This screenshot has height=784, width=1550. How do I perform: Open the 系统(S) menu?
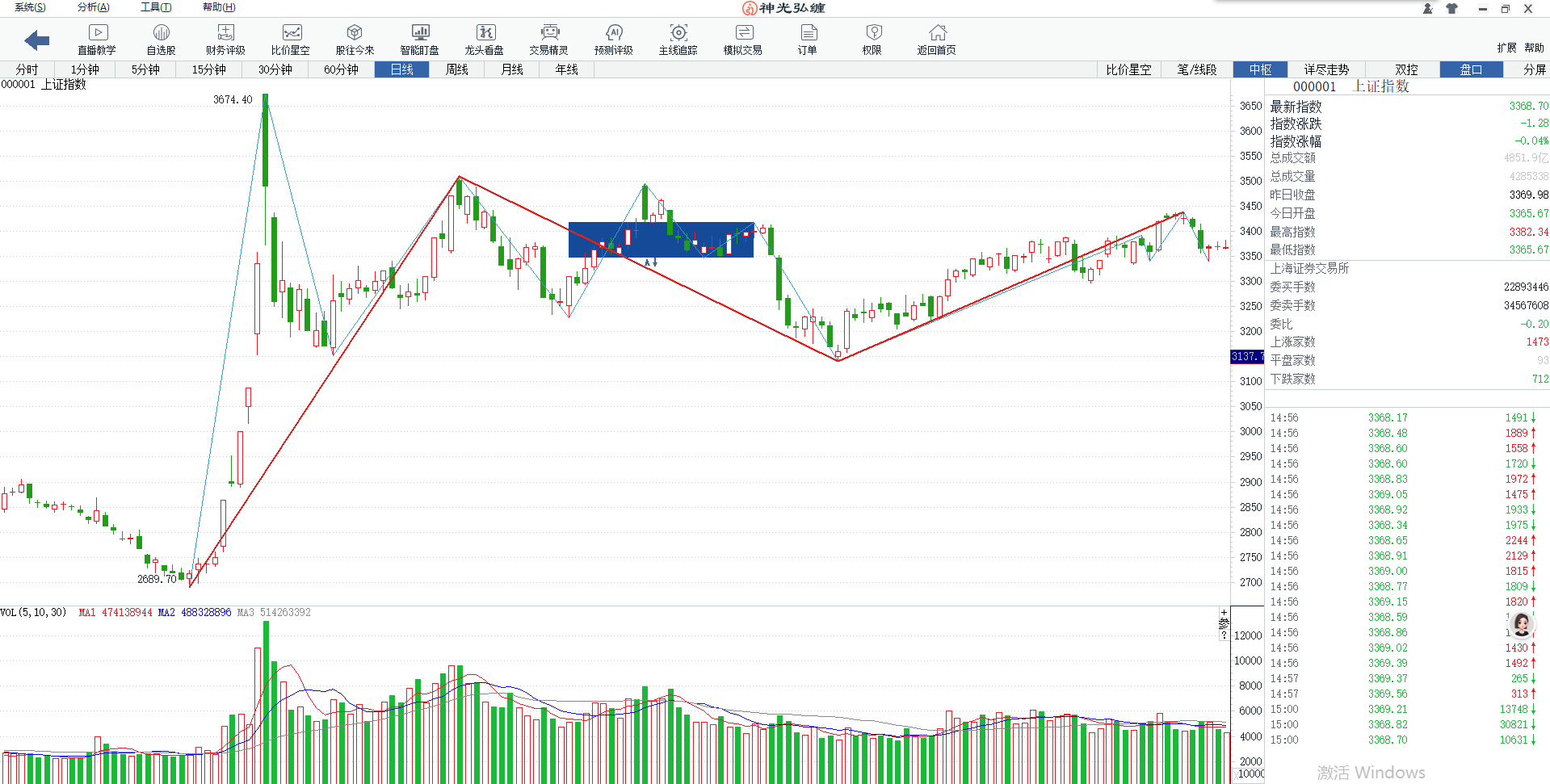pyautogui.click(x=30, y=7)
